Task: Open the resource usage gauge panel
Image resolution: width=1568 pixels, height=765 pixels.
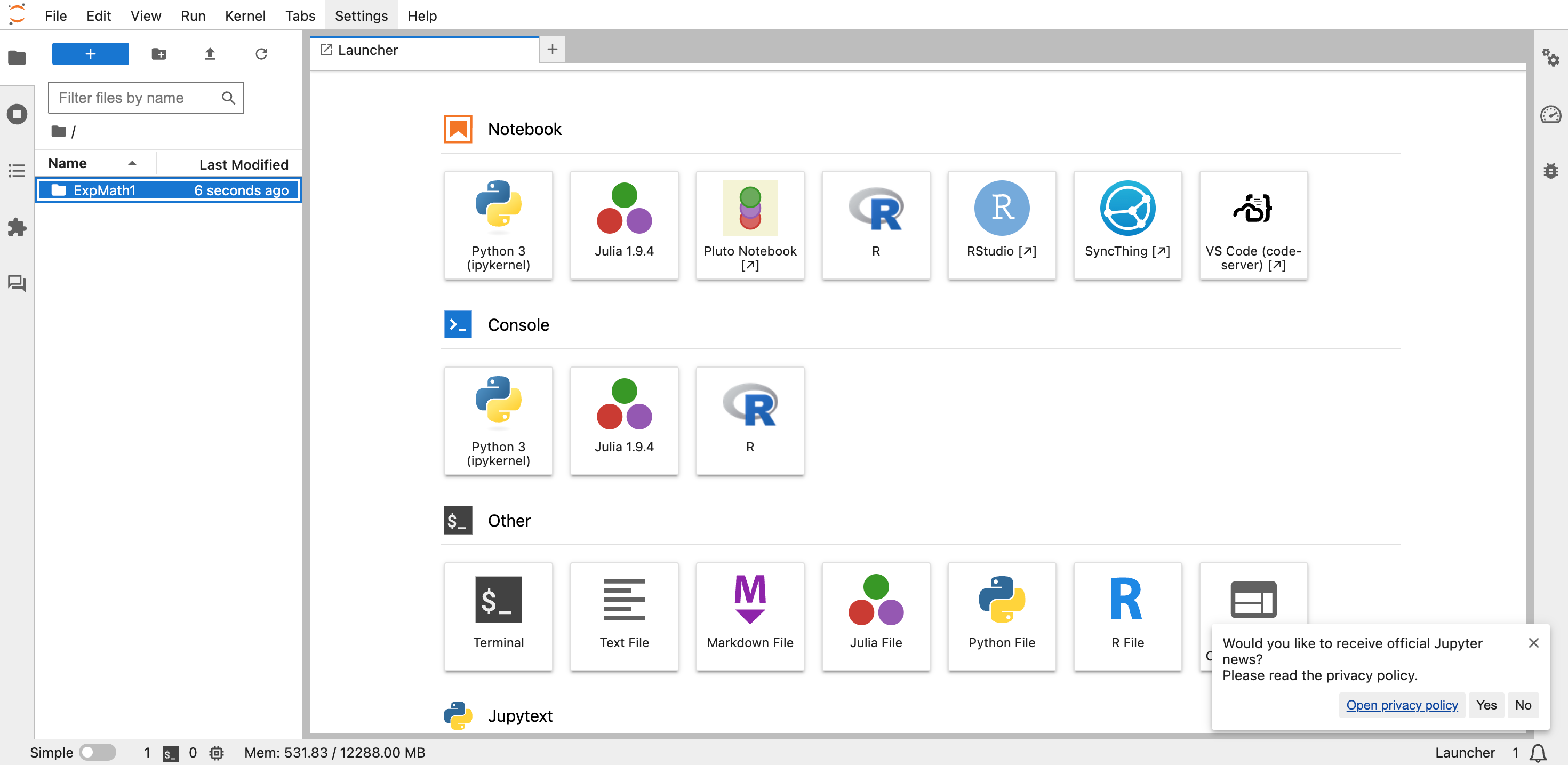Action: coord(1550,114)
